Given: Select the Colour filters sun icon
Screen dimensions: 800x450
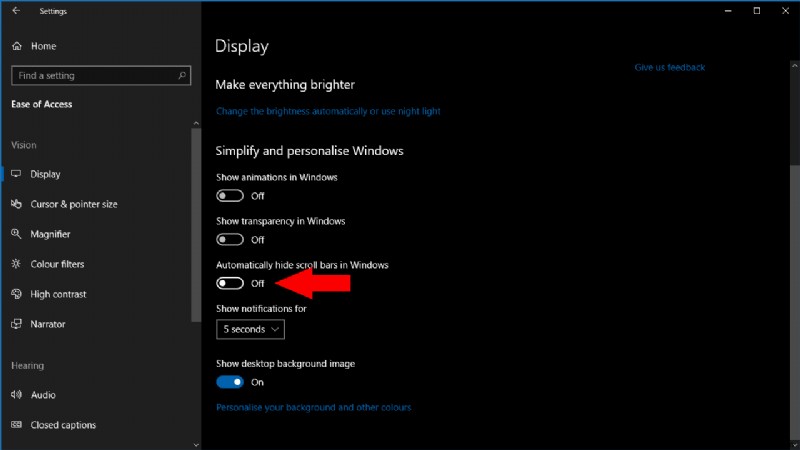Looking at the screenshot, I should tap(16, 264).
